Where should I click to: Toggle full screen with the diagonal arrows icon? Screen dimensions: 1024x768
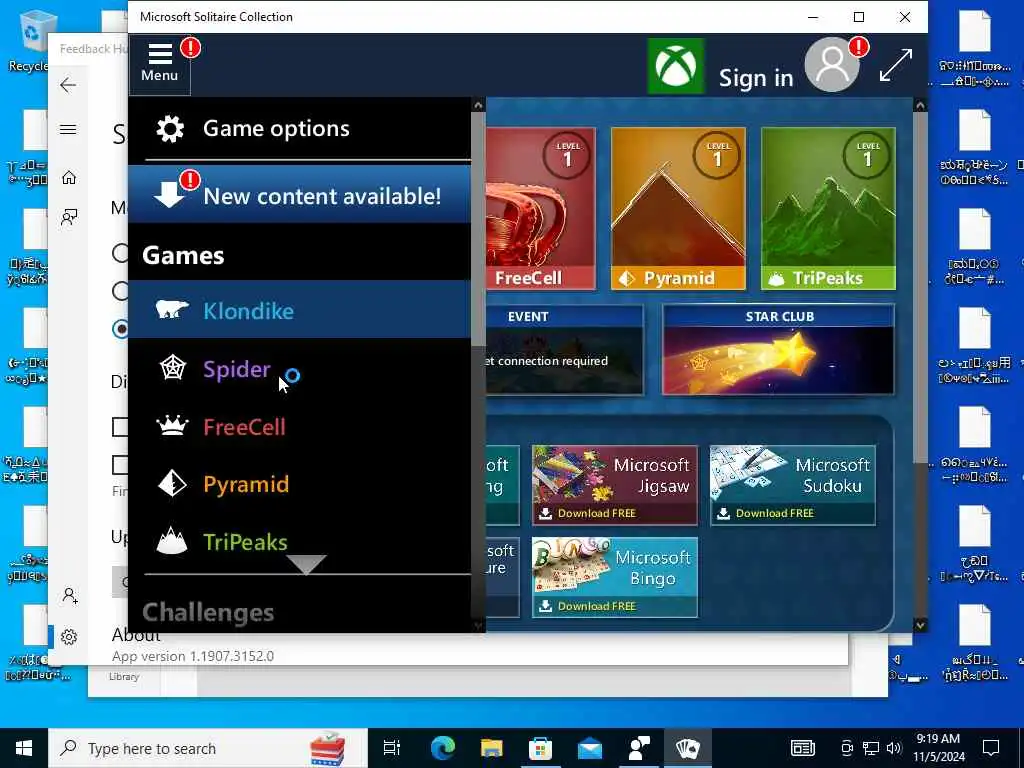(x=895, y=65)
